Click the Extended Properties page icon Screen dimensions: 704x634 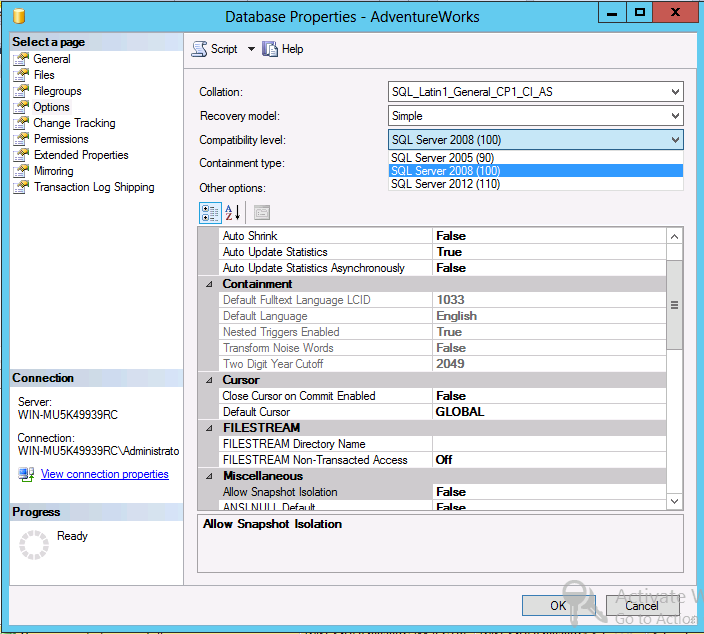21,155
